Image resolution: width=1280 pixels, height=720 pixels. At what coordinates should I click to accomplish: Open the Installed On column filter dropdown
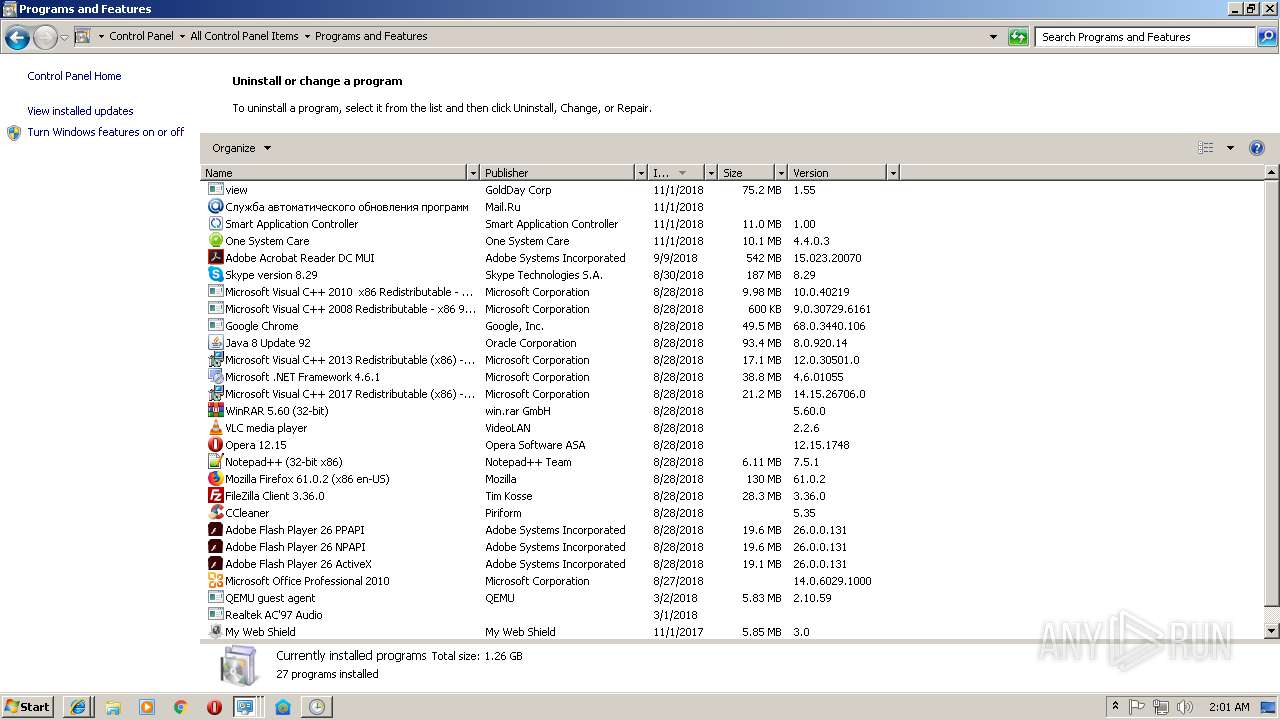pos(711,173)
